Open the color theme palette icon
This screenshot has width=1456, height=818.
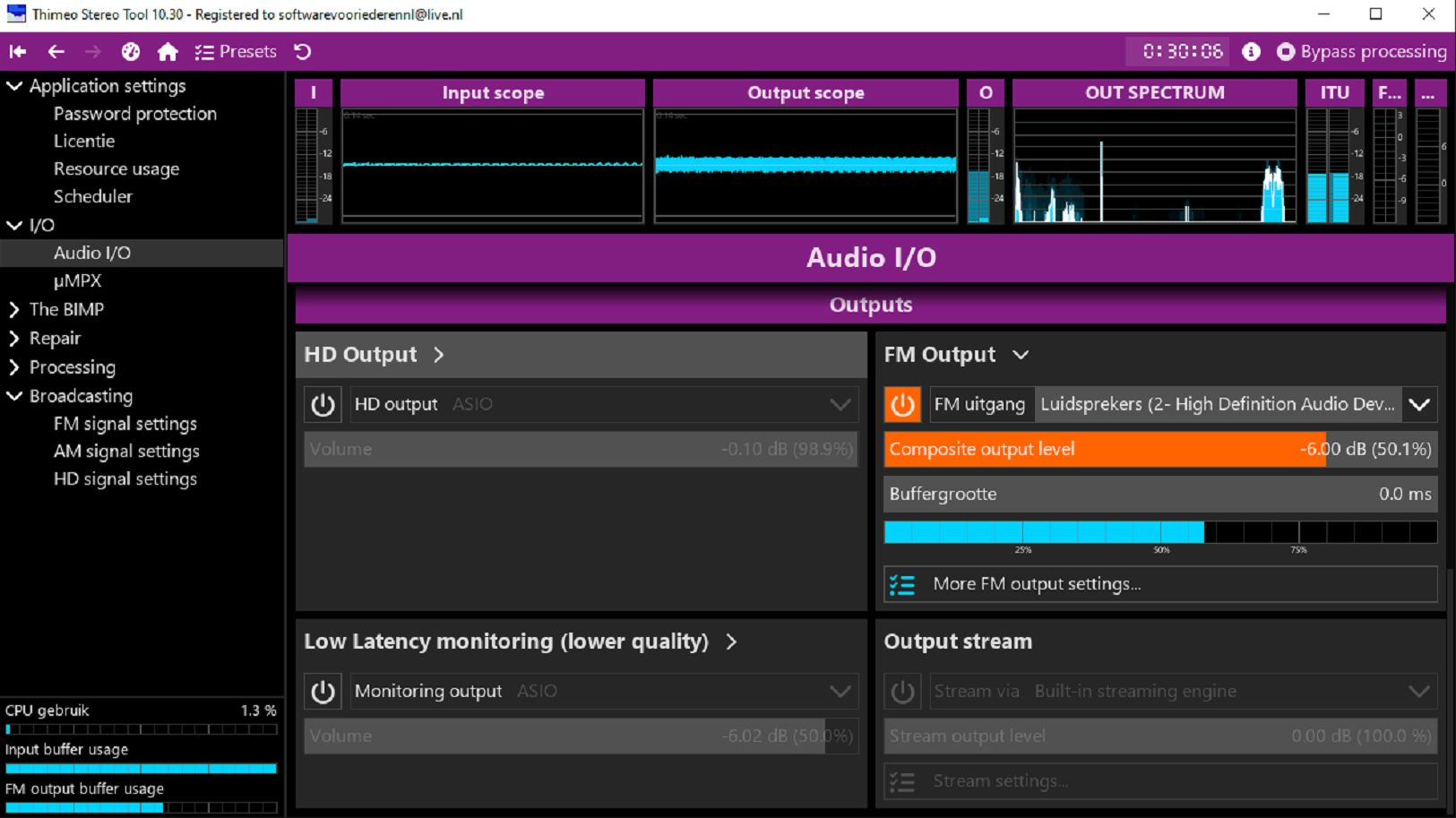pyautogui.click(x=131, y=52)
